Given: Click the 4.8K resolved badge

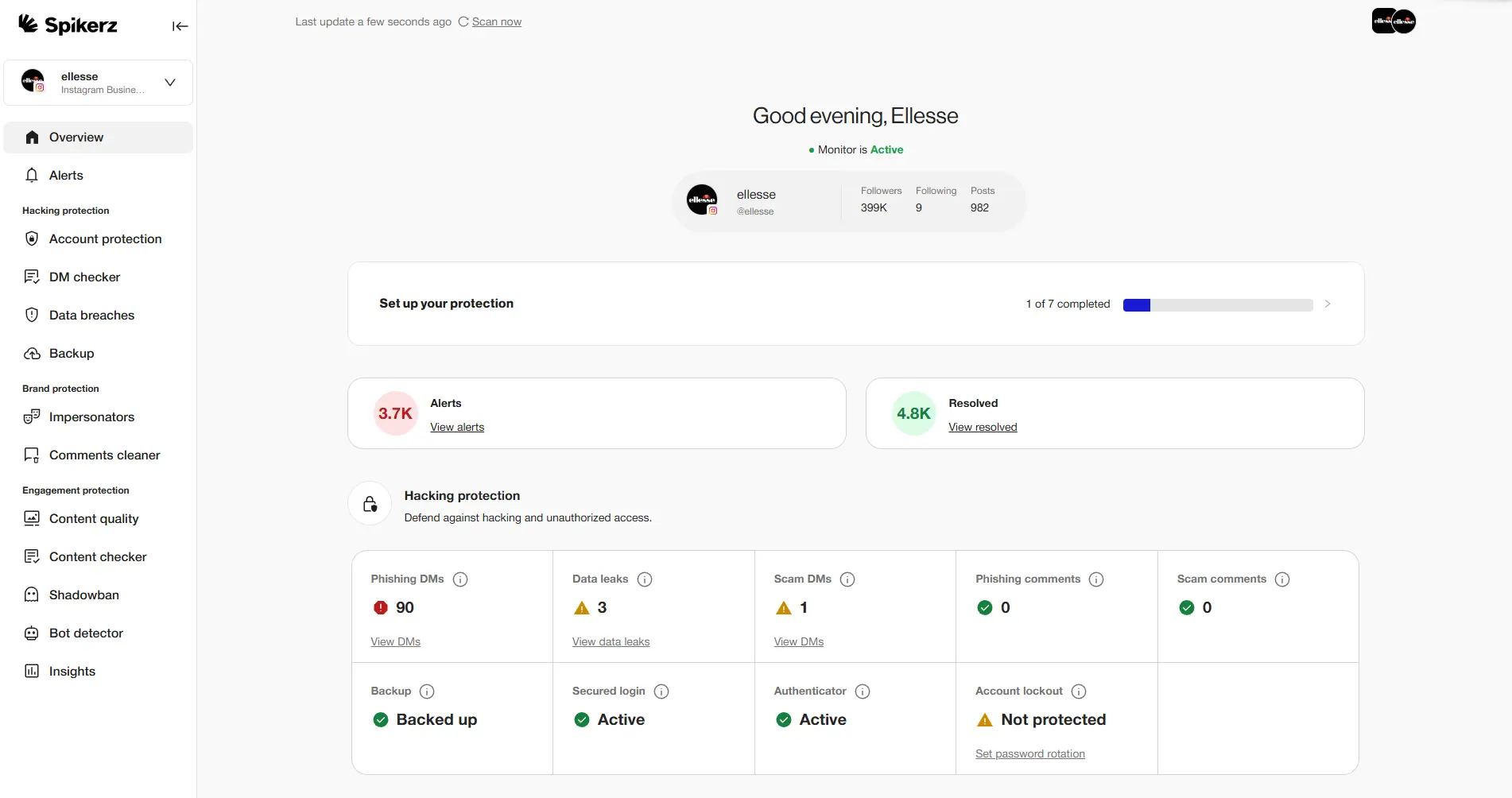Looking at the screenshot, I should (x=913, y=413).
